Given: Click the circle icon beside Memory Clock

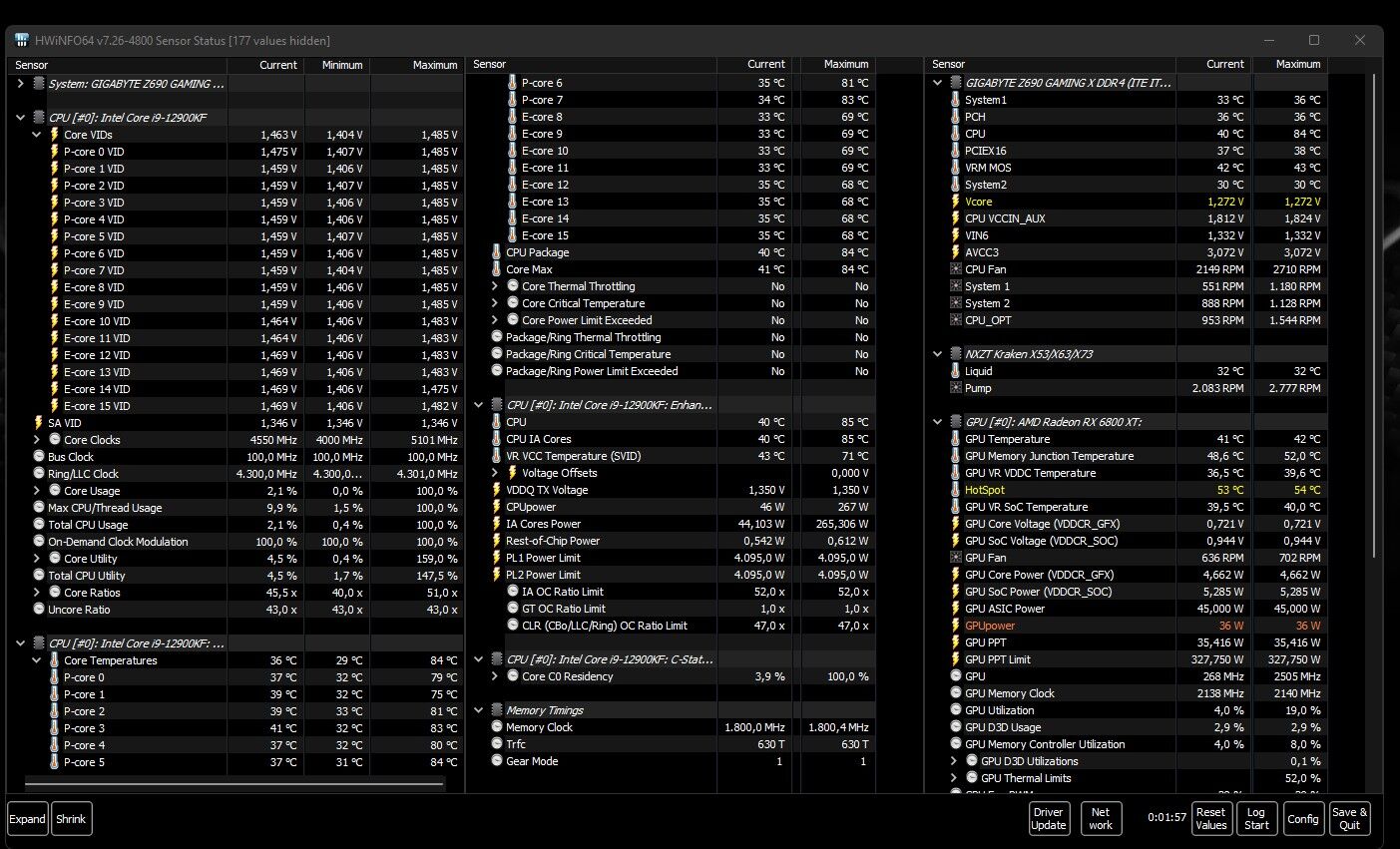Looking at the screenshot, I should 497,727.
